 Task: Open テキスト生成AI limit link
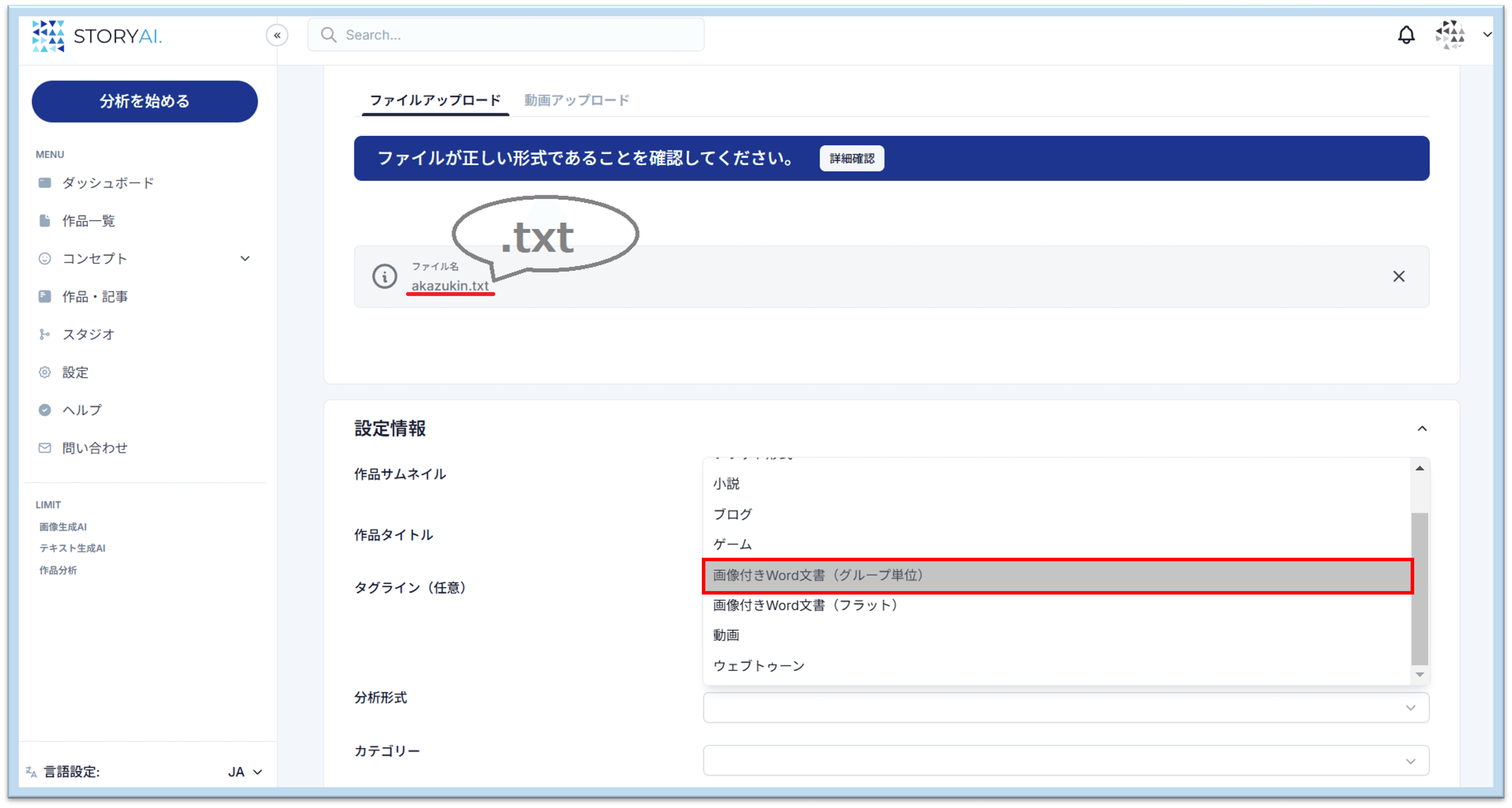click(x=72, y=548)
